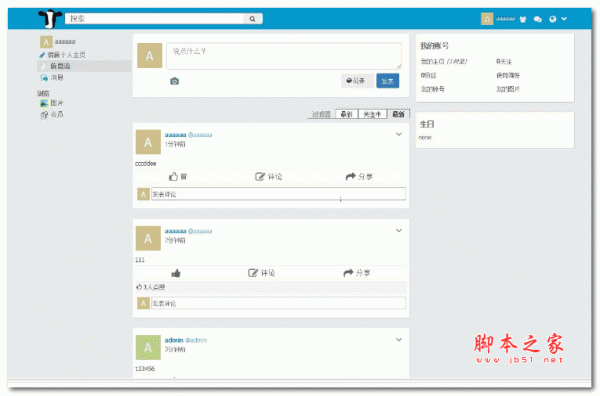
Task: Click the 评论 comment icon on the 111 post
Action: coord(253,273)
